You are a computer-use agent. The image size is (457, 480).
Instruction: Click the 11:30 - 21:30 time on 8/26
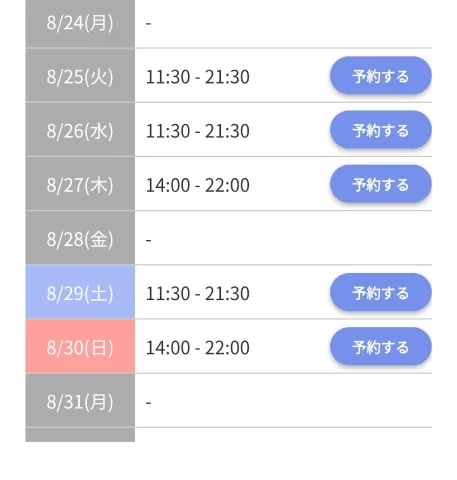point(198,131)
